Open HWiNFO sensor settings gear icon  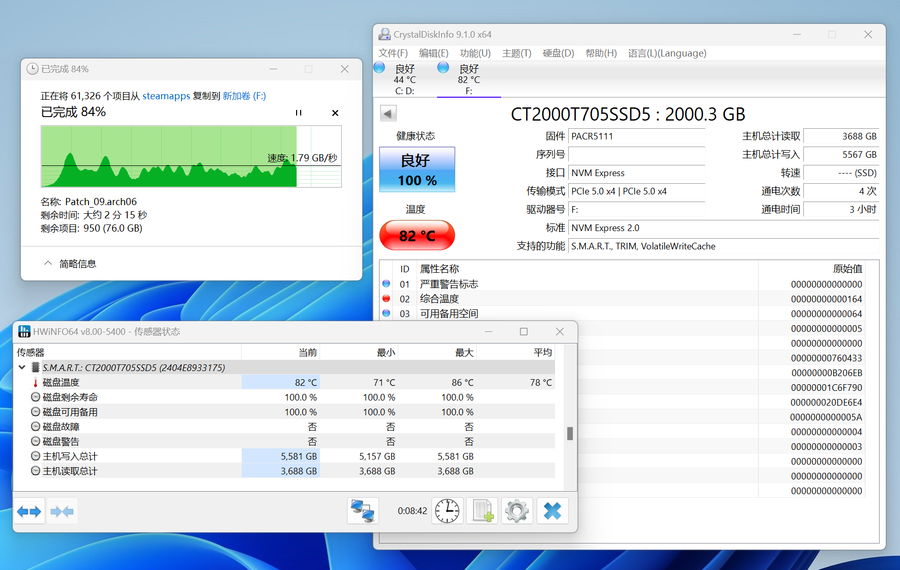(x=516, y=511)
